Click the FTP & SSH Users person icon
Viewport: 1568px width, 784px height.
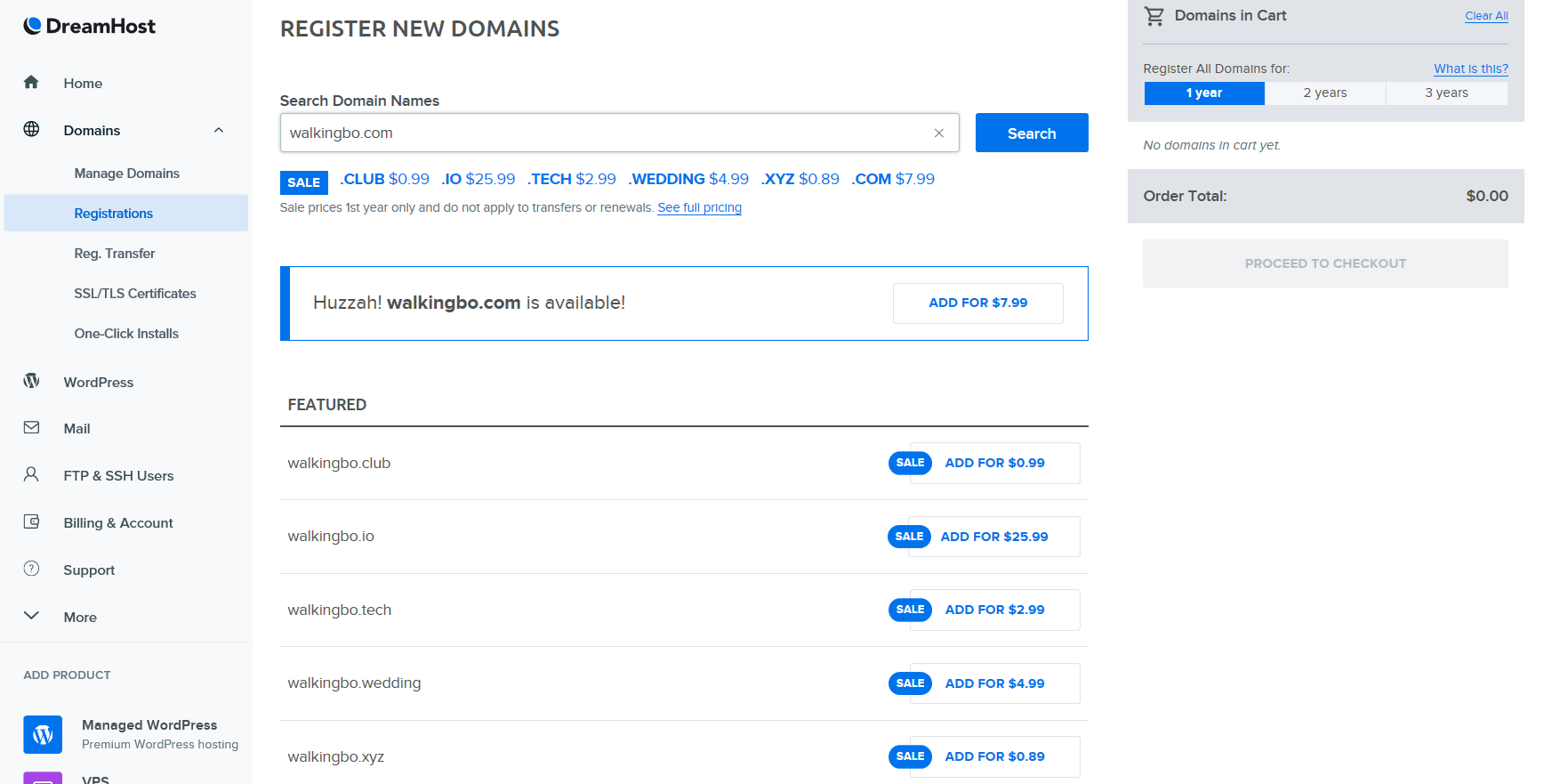(x=31, y=474)
